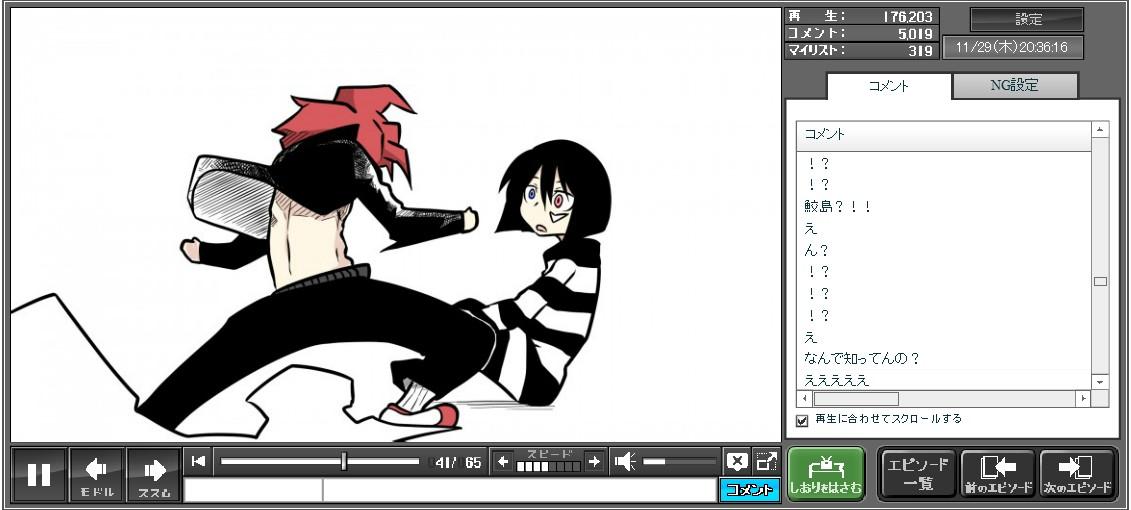This screenshot has width=1131, height=510.
Task: Mute audio via speaker icon
Action: pos(626,462)
